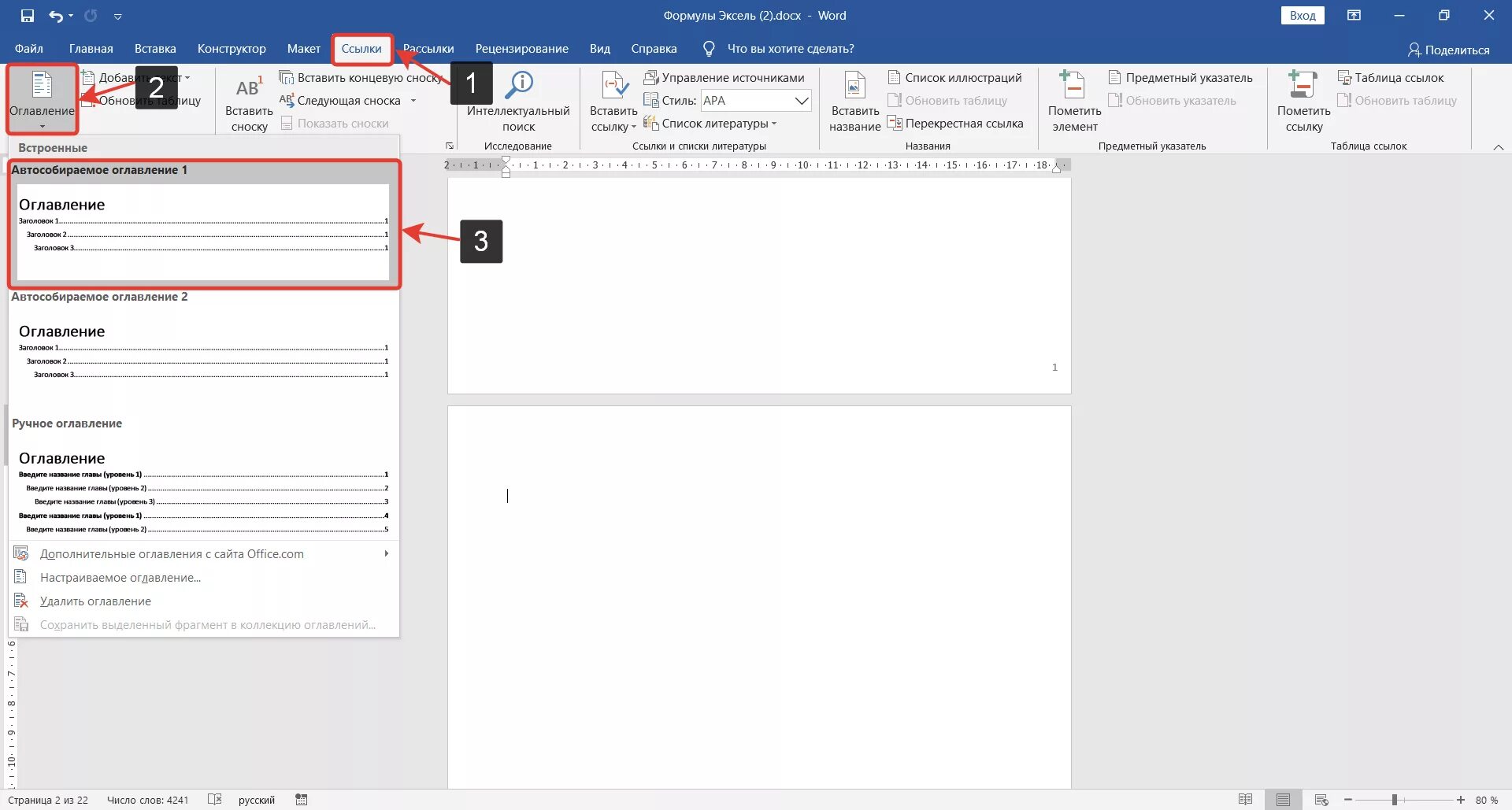Click Перекрестная ссылка
The width and height of the screenshot is (1512, 810).
click(x=955, y=124)
